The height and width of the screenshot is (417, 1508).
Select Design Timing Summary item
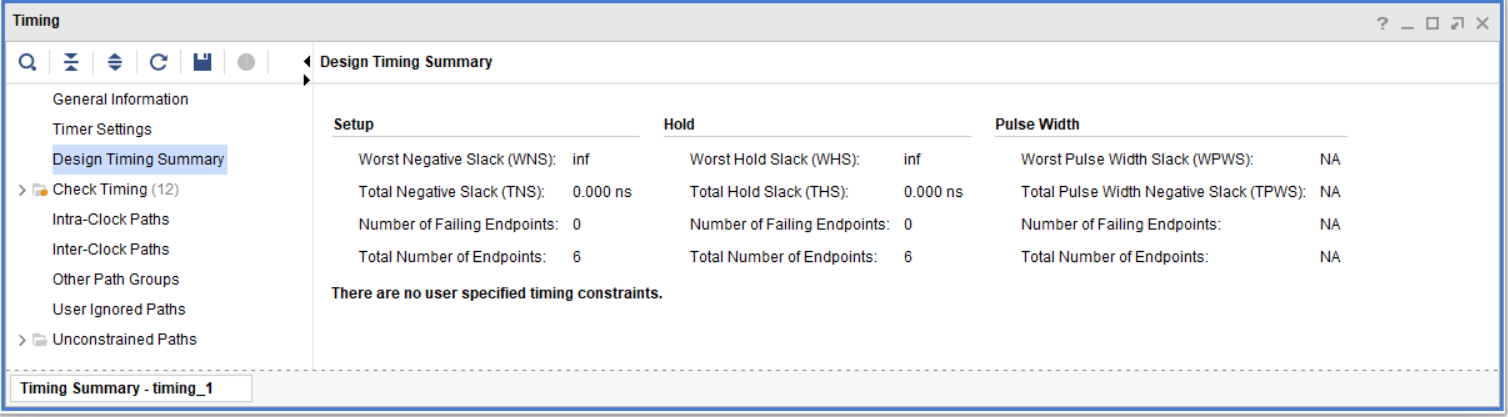pyautogui.click(x=138, y=159)
